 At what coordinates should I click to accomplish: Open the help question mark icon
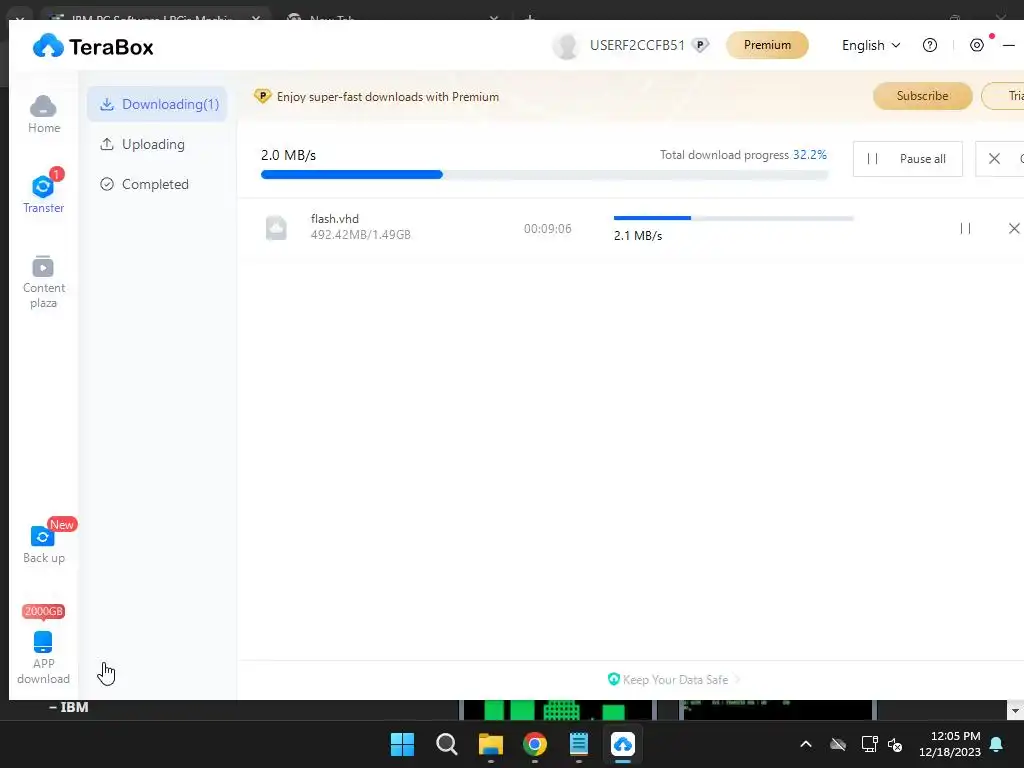tap(930, 45)
